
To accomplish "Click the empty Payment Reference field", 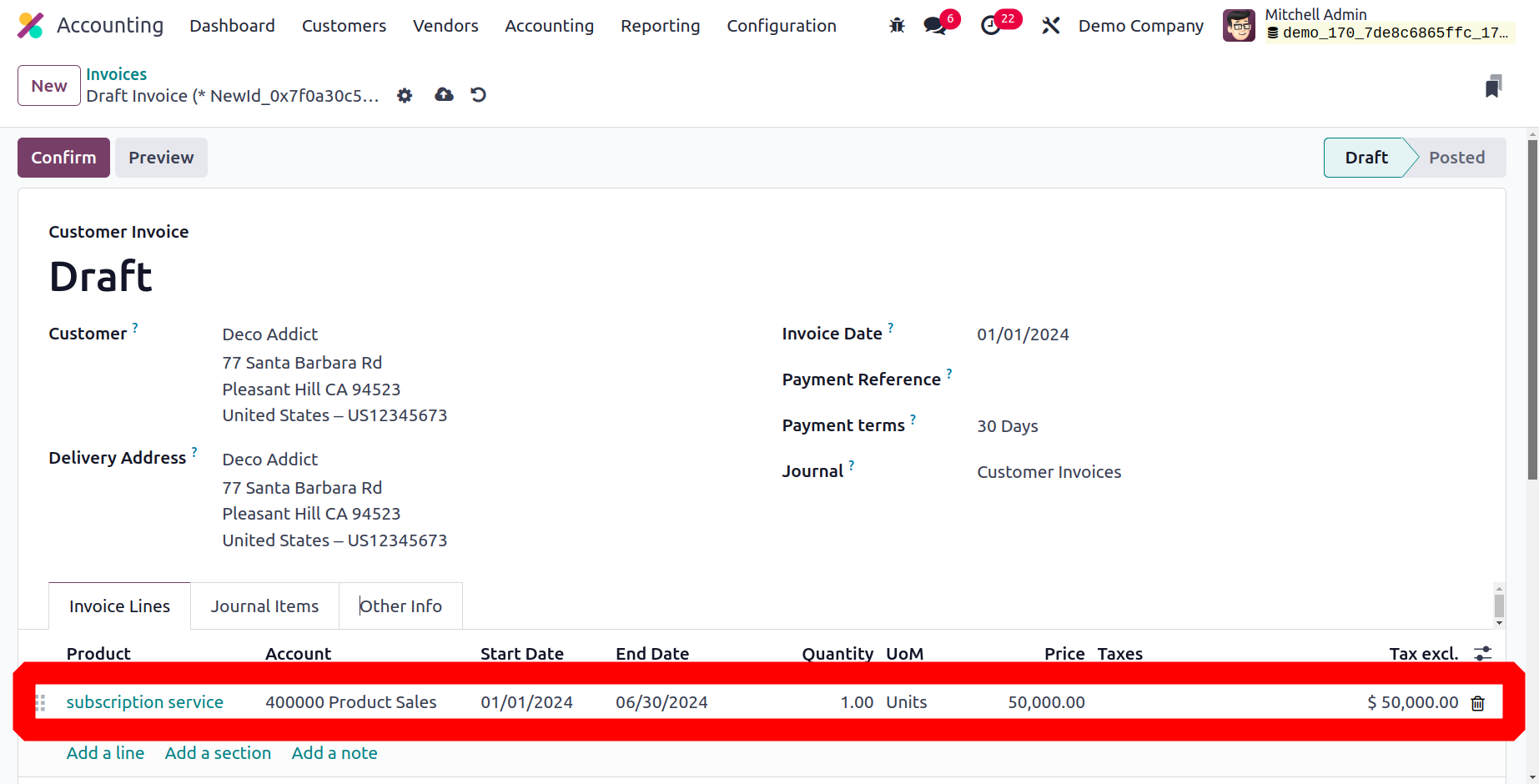I will [1226, 380].
